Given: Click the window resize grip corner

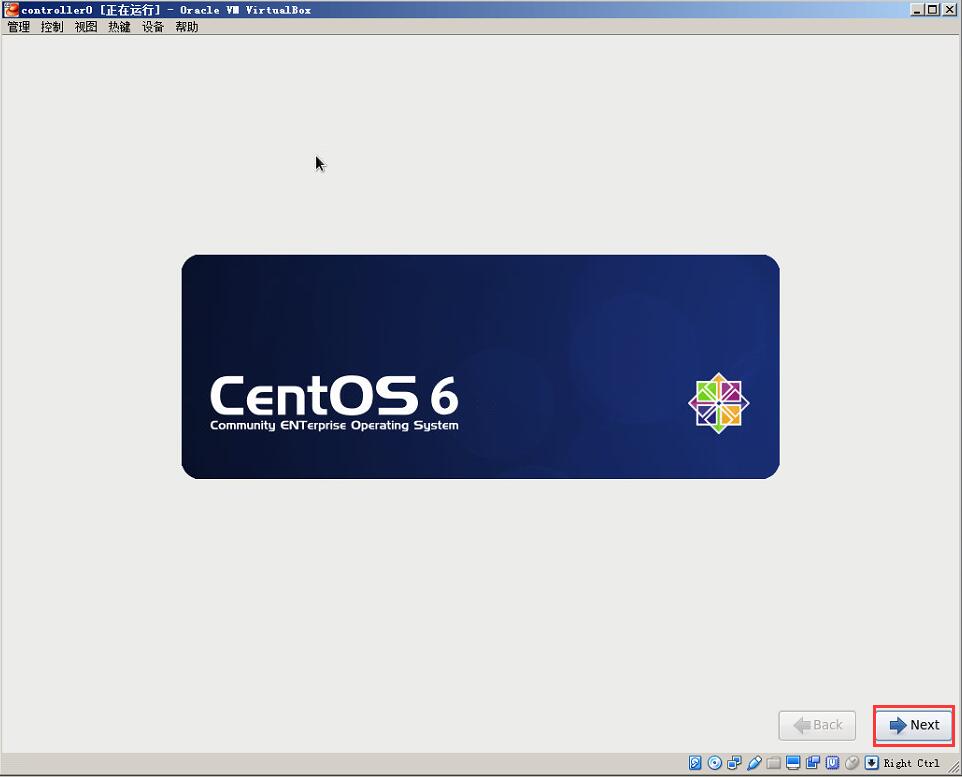Looking at the screenshot, I should (x=954, y=767).
